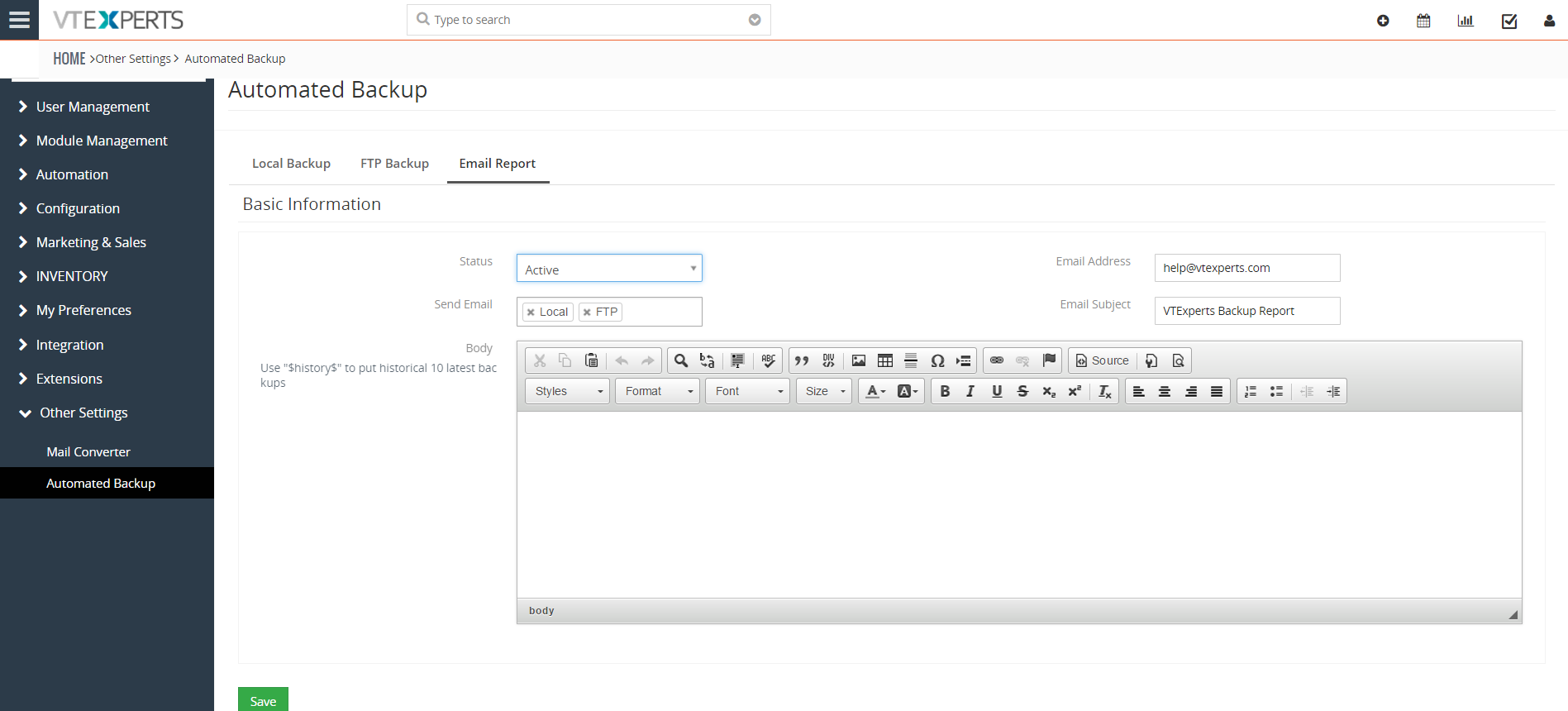Screen dimensions: 1568x711
Task: Go to HOME in breadcrumb
Action: (69, 59)
